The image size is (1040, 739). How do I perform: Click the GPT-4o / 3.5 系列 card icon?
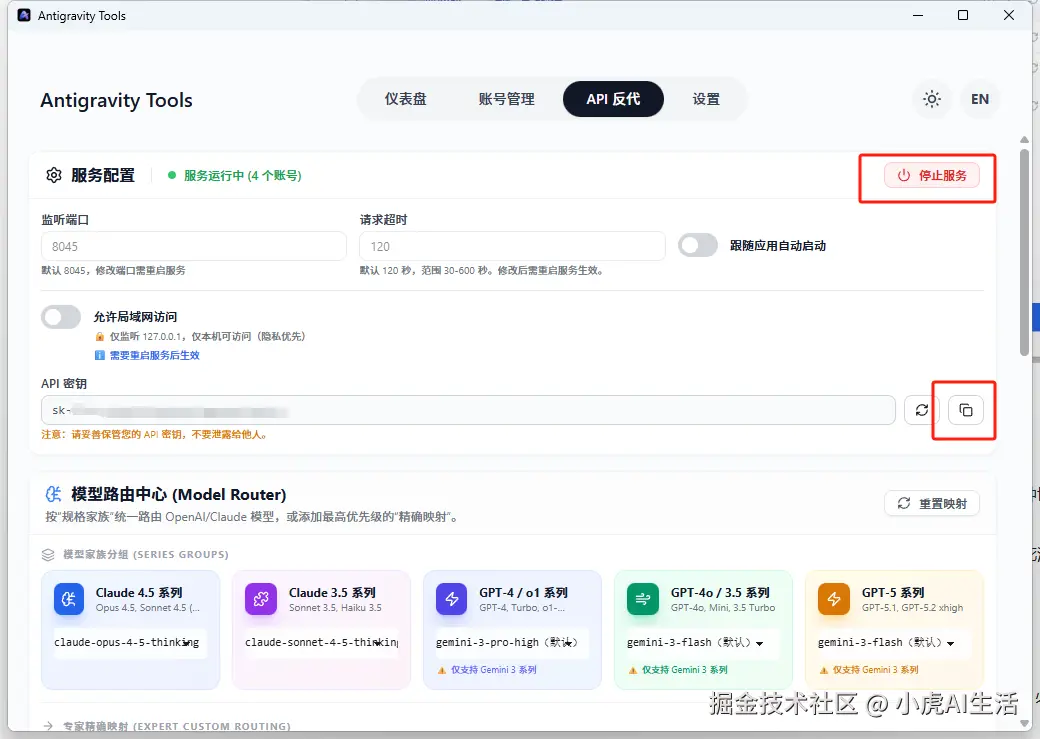coord(643,599)
